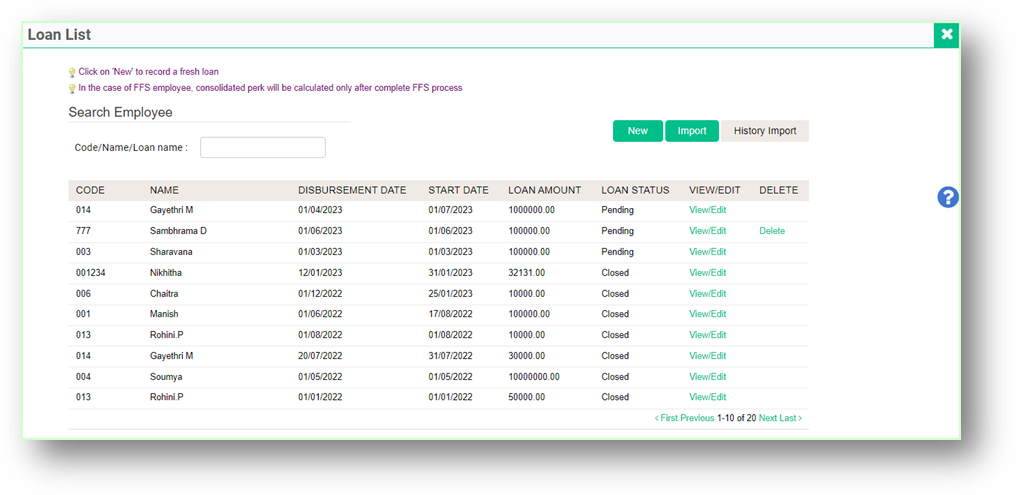Delete Sambhrama D's loan
The width and height of the screenshot is (1016, 495).
pyautogui.click(x=772, y=231)
